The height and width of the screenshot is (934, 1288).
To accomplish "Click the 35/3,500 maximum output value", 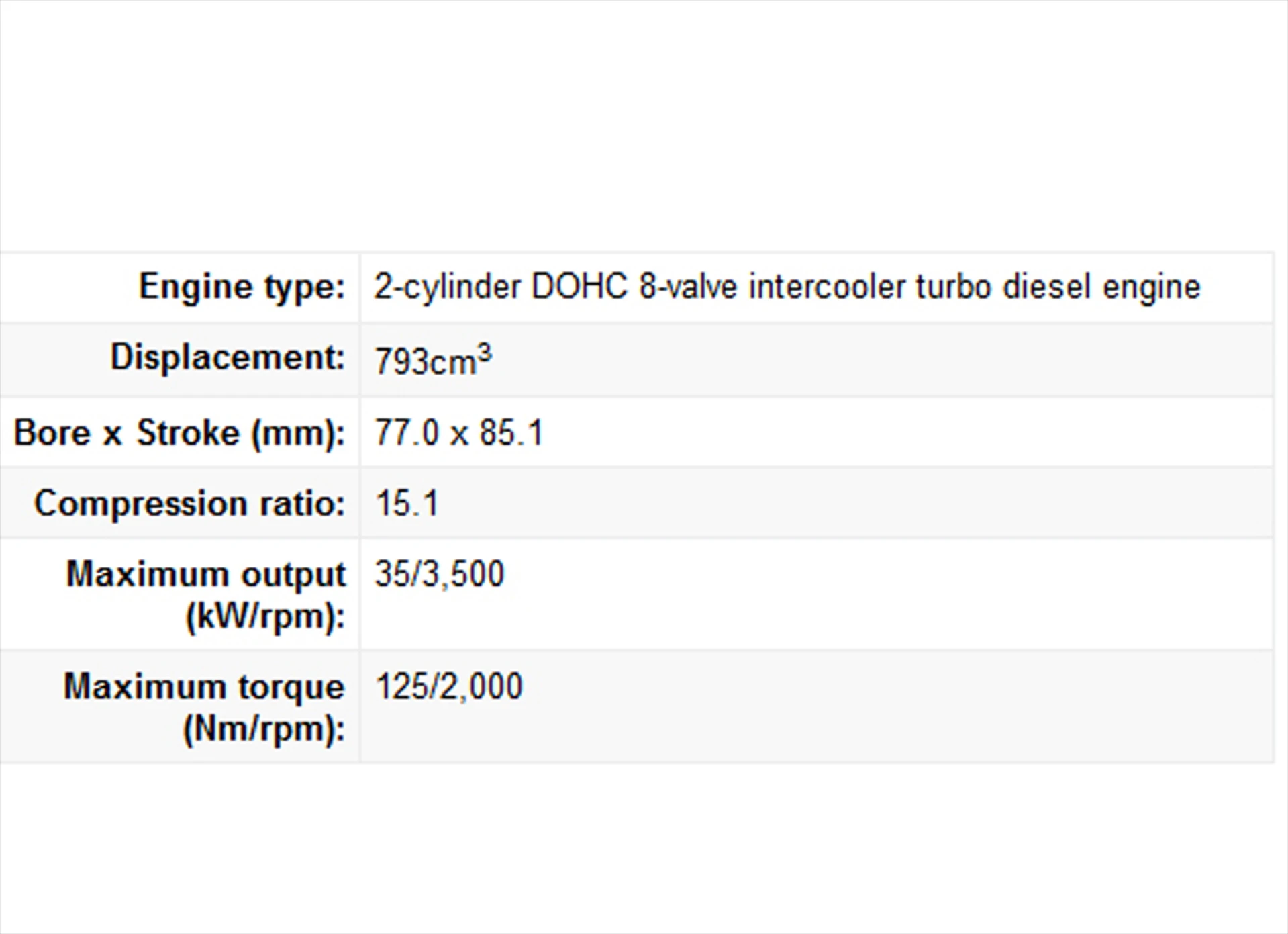I will (439, 575).
